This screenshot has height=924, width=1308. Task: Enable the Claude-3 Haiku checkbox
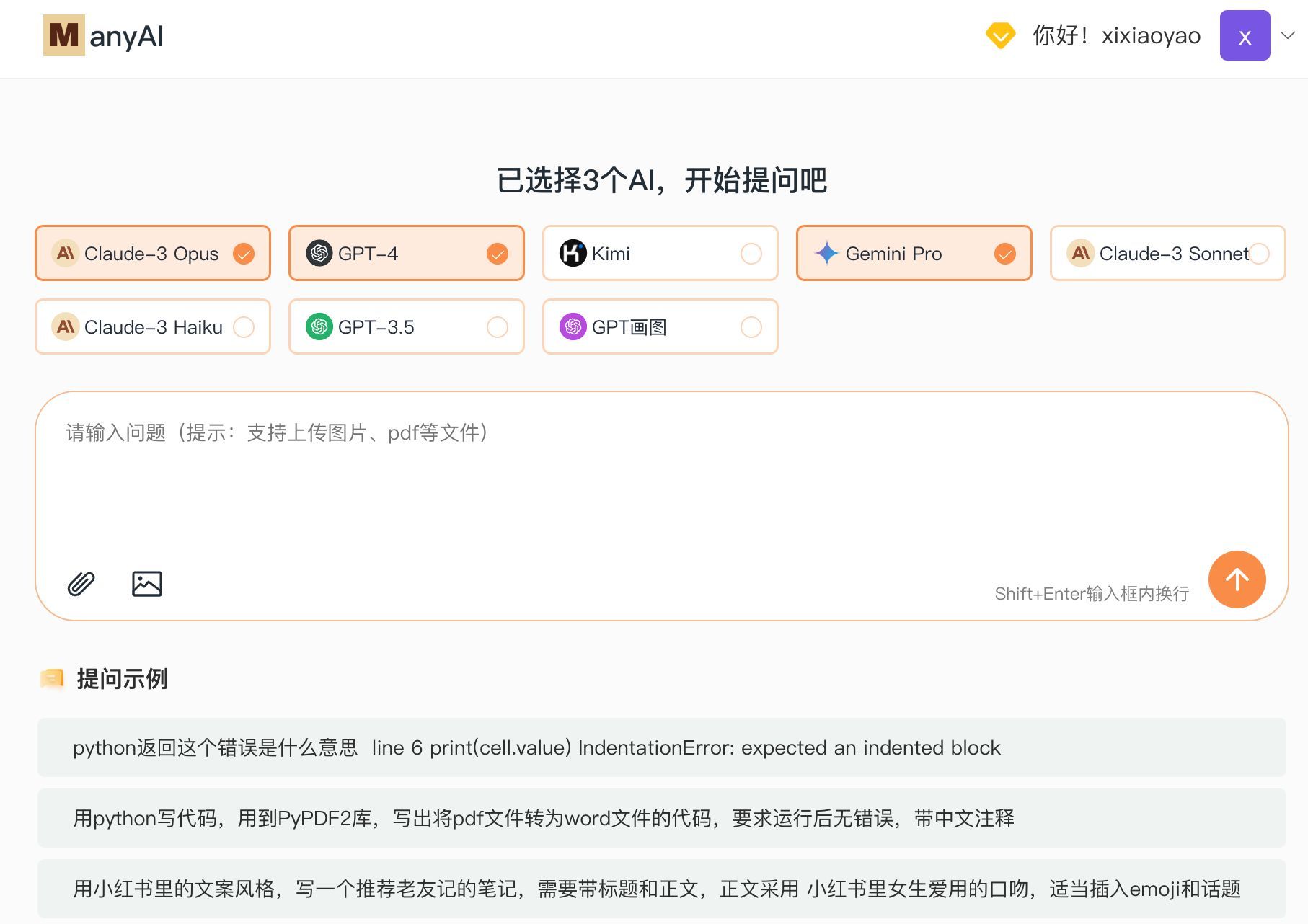(x=244, y=327)
